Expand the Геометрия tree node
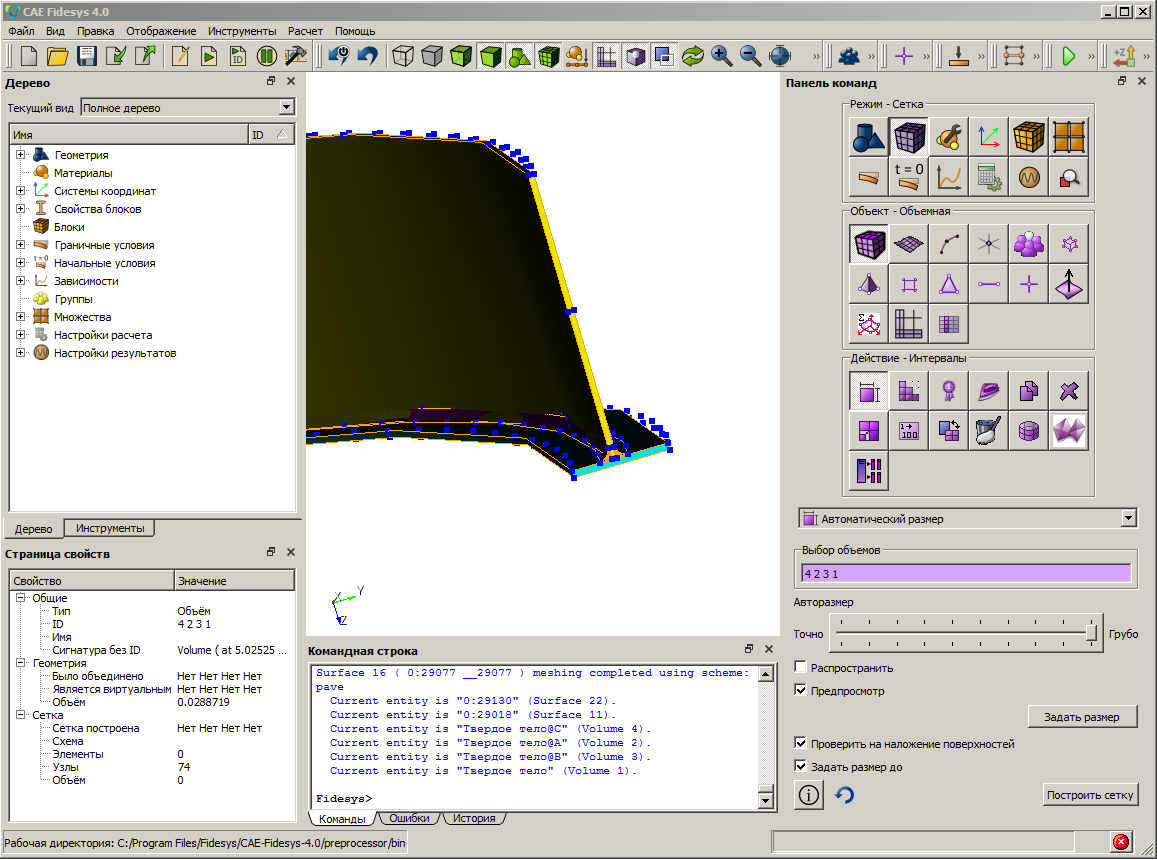 pos(21,155)
